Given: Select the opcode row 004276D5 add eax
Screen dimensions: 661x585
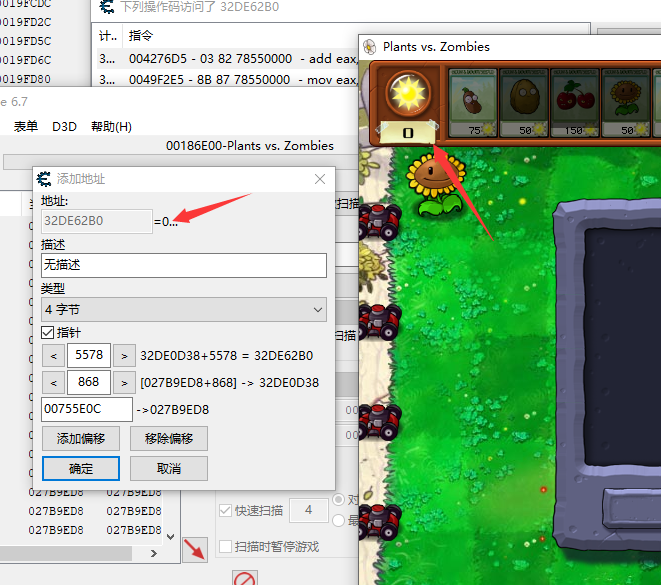Looking at the screenshot, I should [228, 59].
